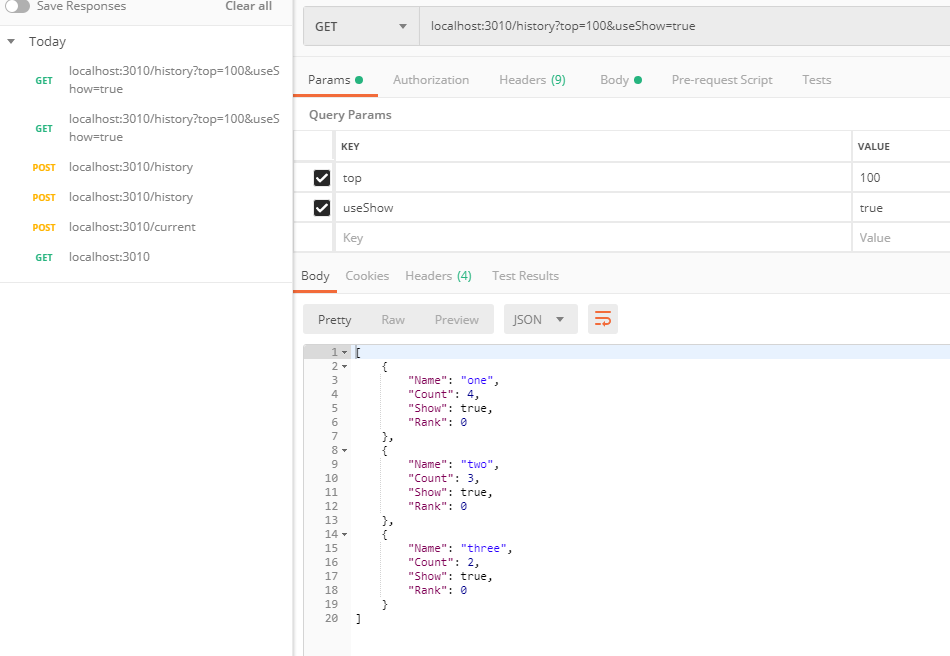Click the empty Value placeholder field

[902, 237]
